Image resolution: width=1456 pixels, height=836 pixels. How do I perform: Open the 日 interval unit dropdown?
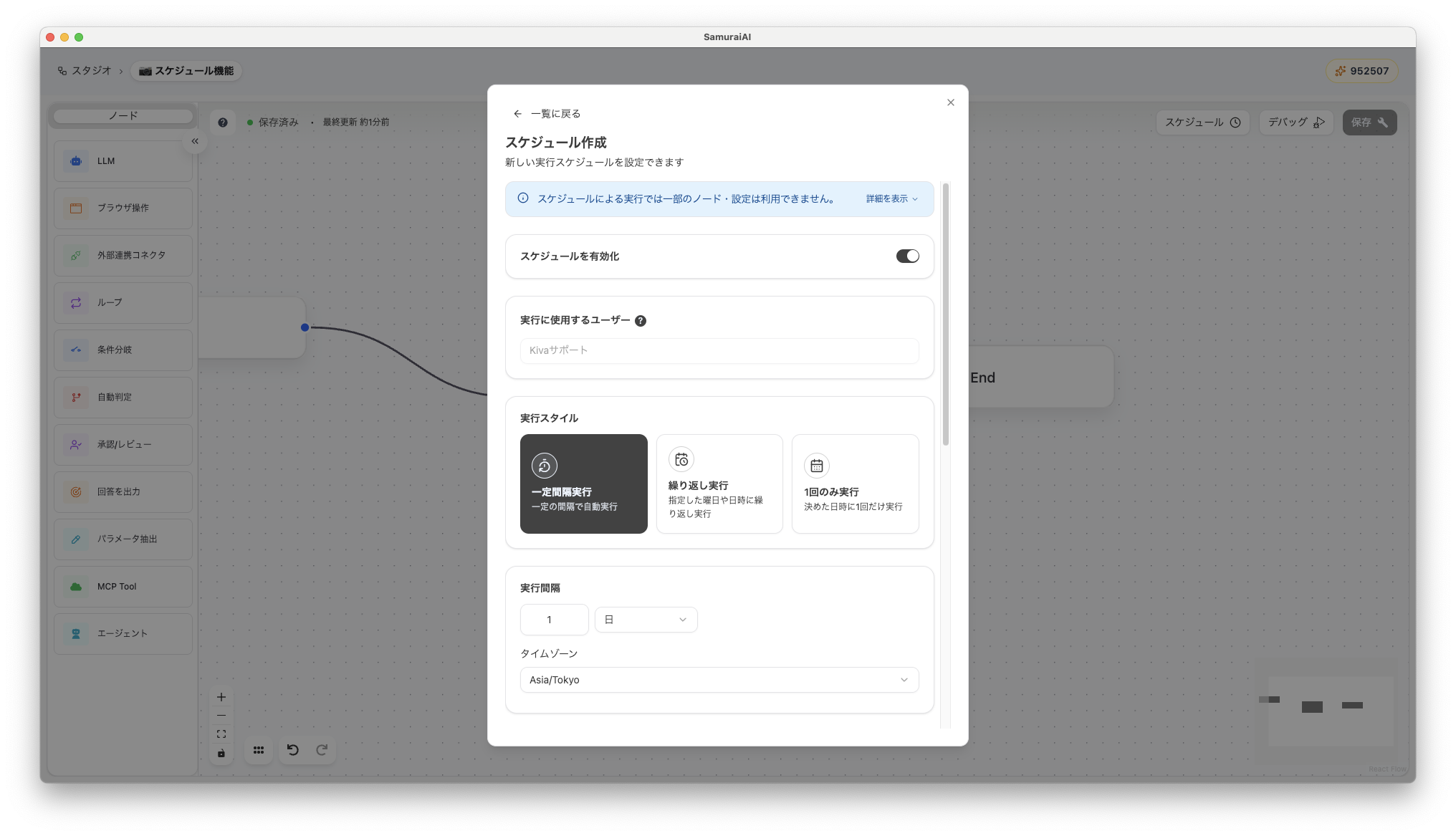click(x=646, y=620)
